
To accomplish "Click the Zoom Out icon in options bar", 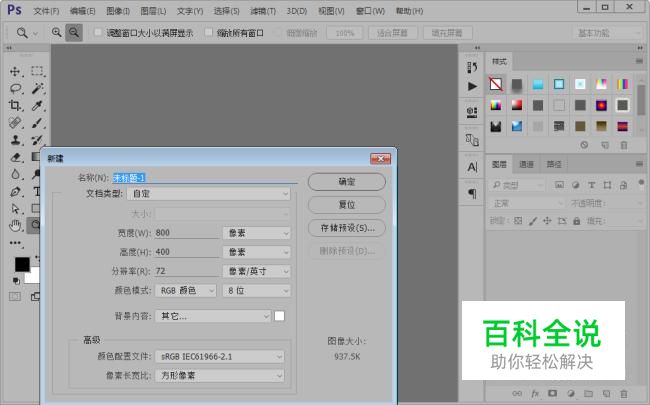I will coord(74,32).
